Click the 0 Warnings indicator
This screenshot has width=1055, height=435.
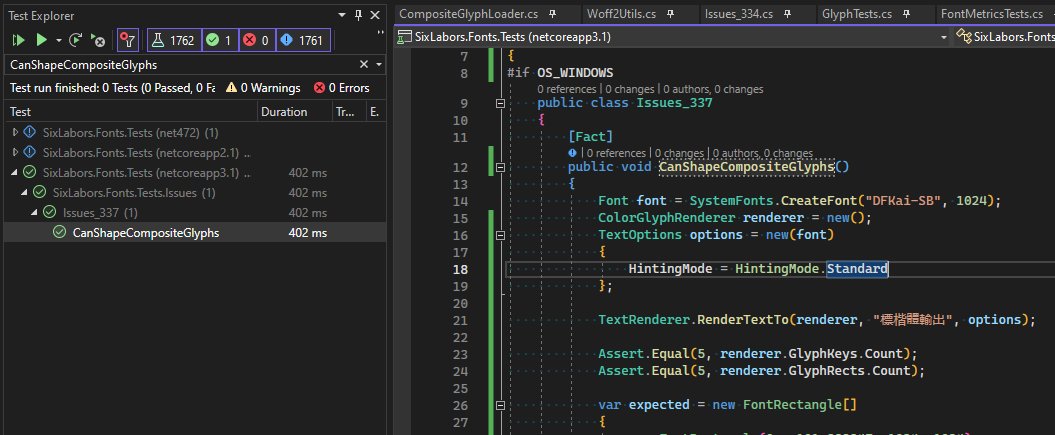pyautogui.click(x=263, y=87)
